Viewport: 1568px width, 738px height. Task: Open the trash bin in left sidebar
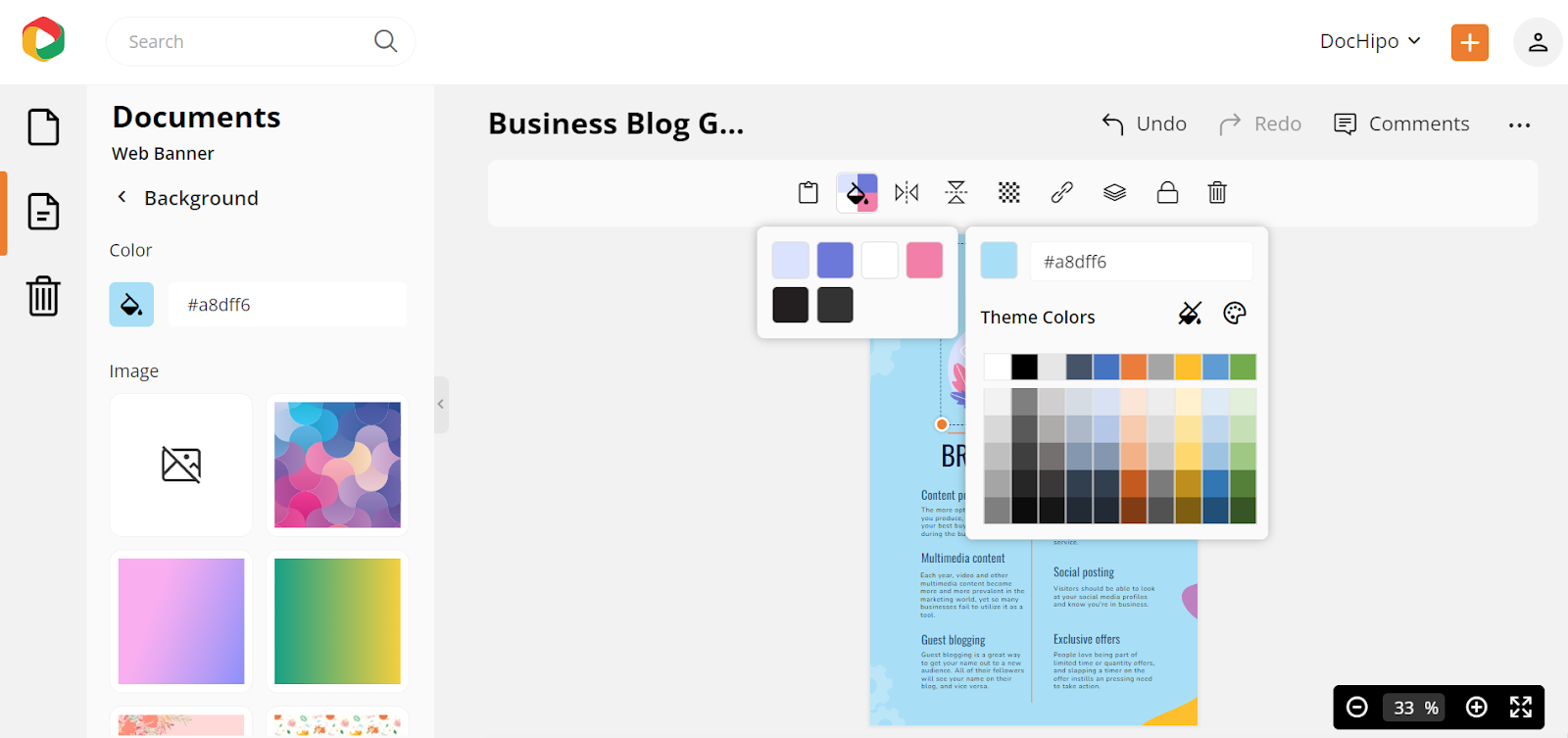pos(43,296)
